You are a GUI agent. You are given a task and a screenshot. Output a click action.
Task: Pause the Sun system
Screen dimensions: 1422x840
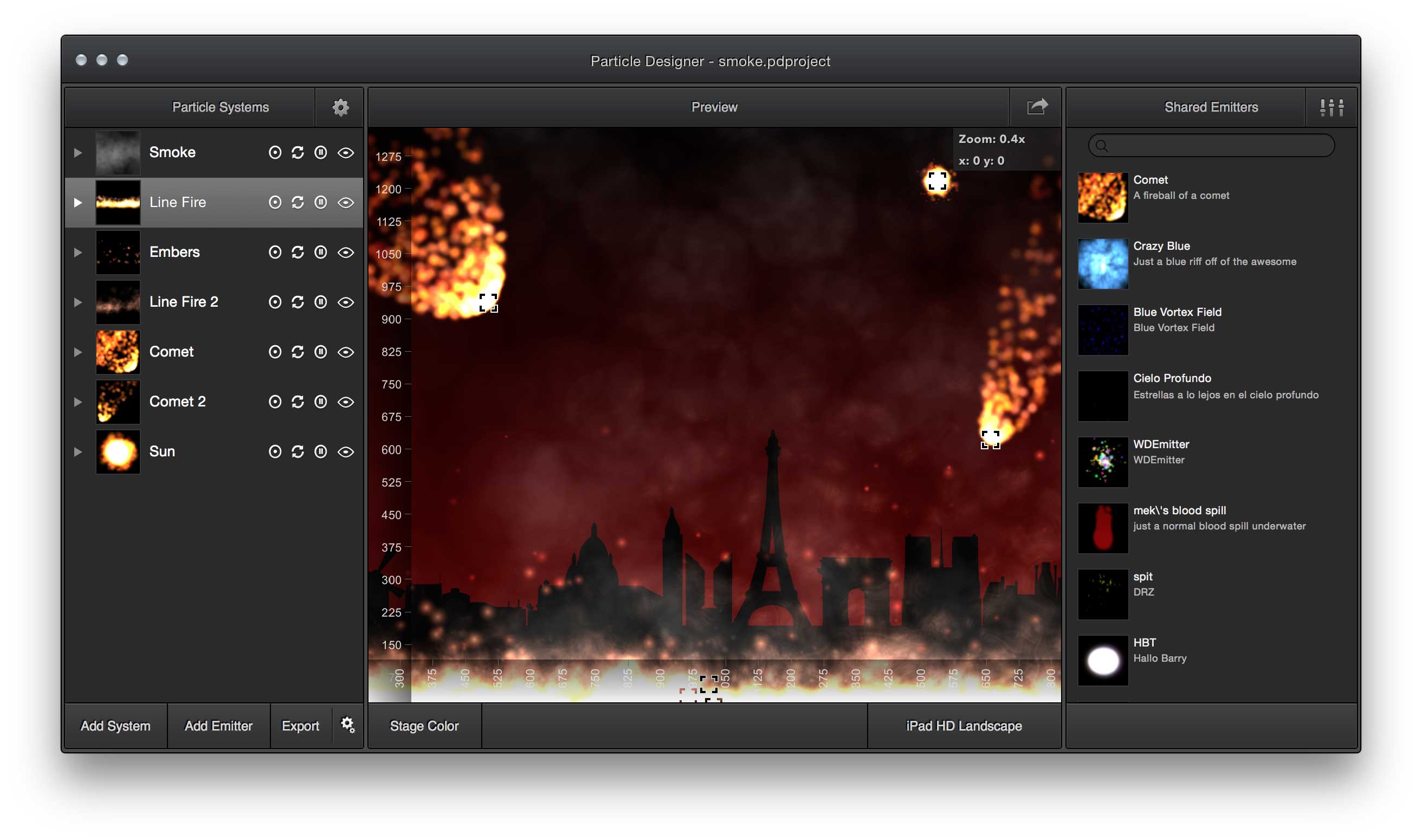(320, 451)
